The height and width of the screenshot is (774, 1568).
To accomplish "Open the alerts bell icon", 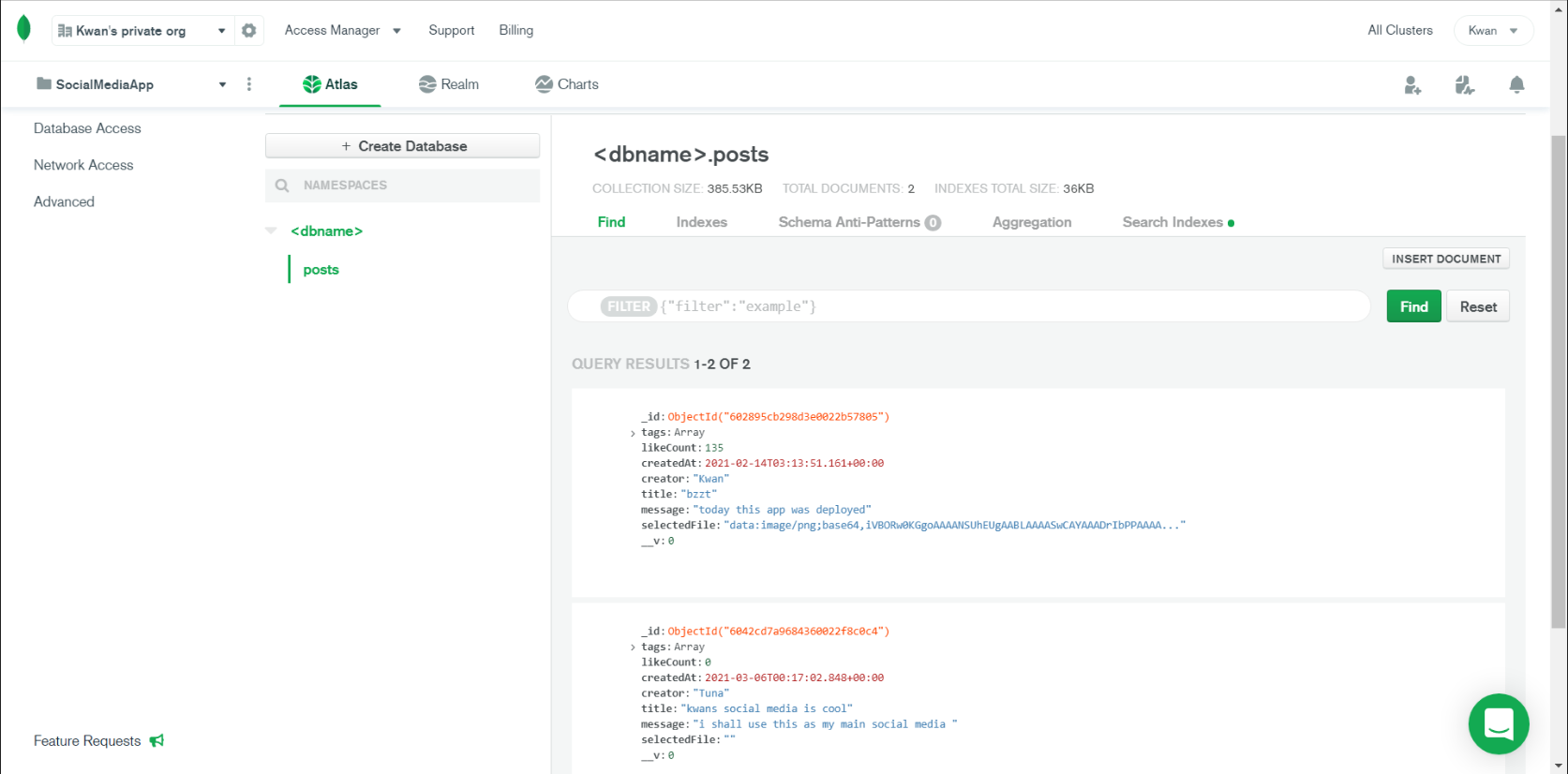I will click(1516, 85).
